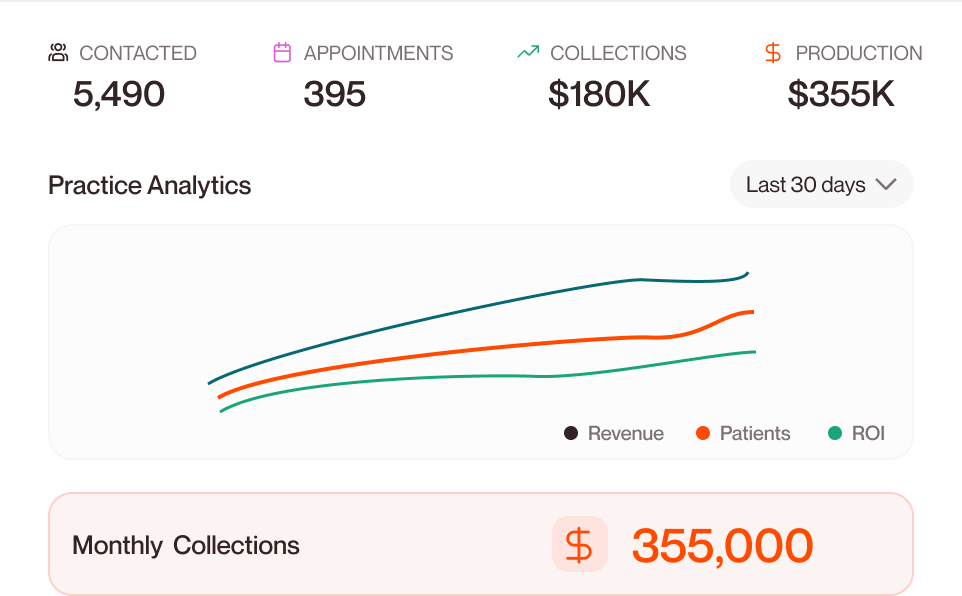The width and height of the screenshot is (962, 596).
Task: Expand the Practice Analytics date filter
Action: pyautogui.click(x=820, y=184)
